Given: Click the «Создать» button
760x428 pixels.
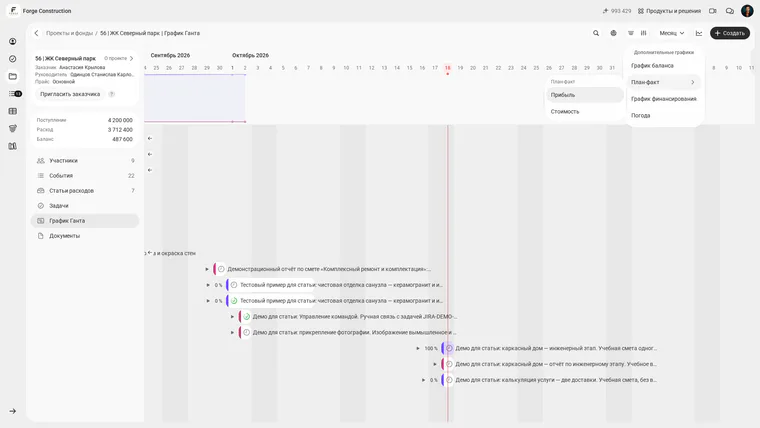Looking at the screenshot, I should (x=729, y=33).
